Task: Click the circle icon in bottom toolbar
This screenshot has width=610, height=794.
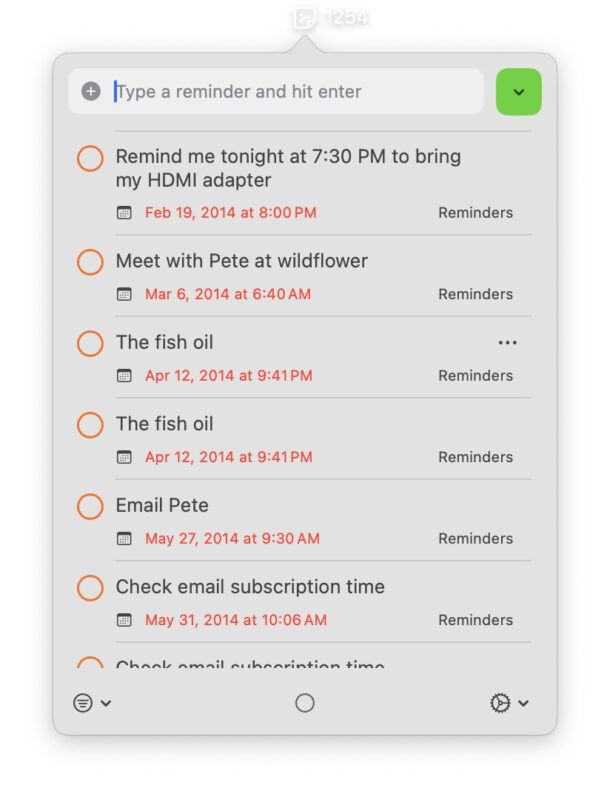Action: (305, 703)
